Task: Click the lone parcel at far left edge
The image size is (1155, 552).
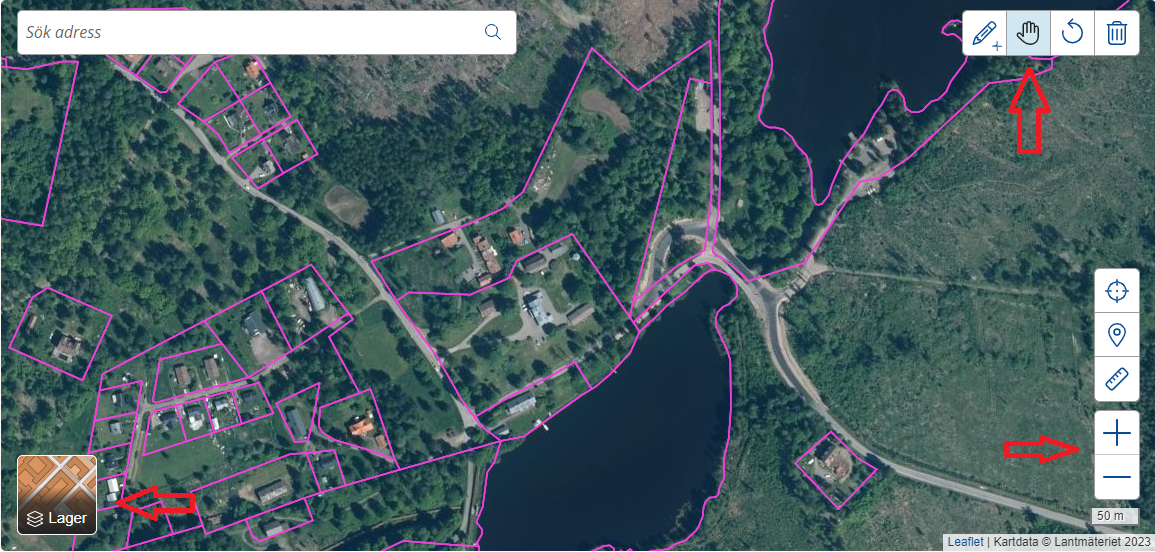Action: click(62, 334)
